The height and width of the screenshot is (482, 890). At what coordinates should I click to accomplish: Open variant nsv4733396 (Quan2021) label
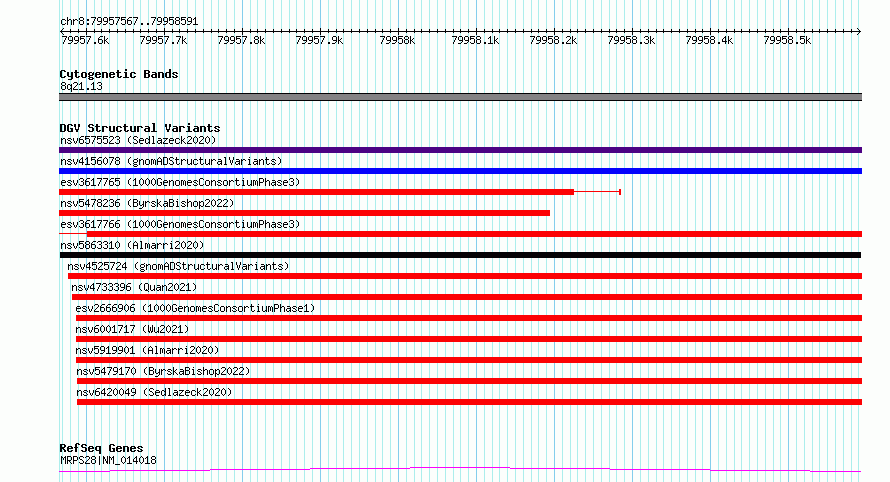(134, 287)
